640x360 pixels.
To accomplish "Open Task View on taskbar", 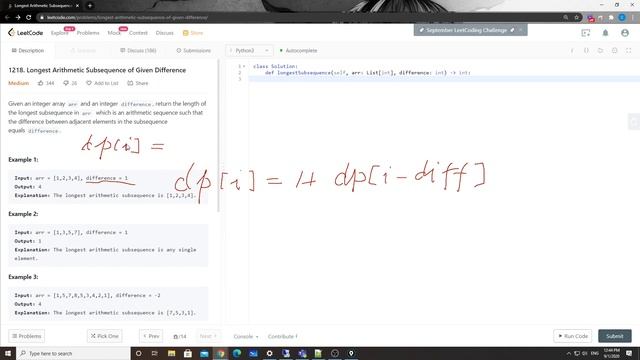I will [x=155, y=353].
